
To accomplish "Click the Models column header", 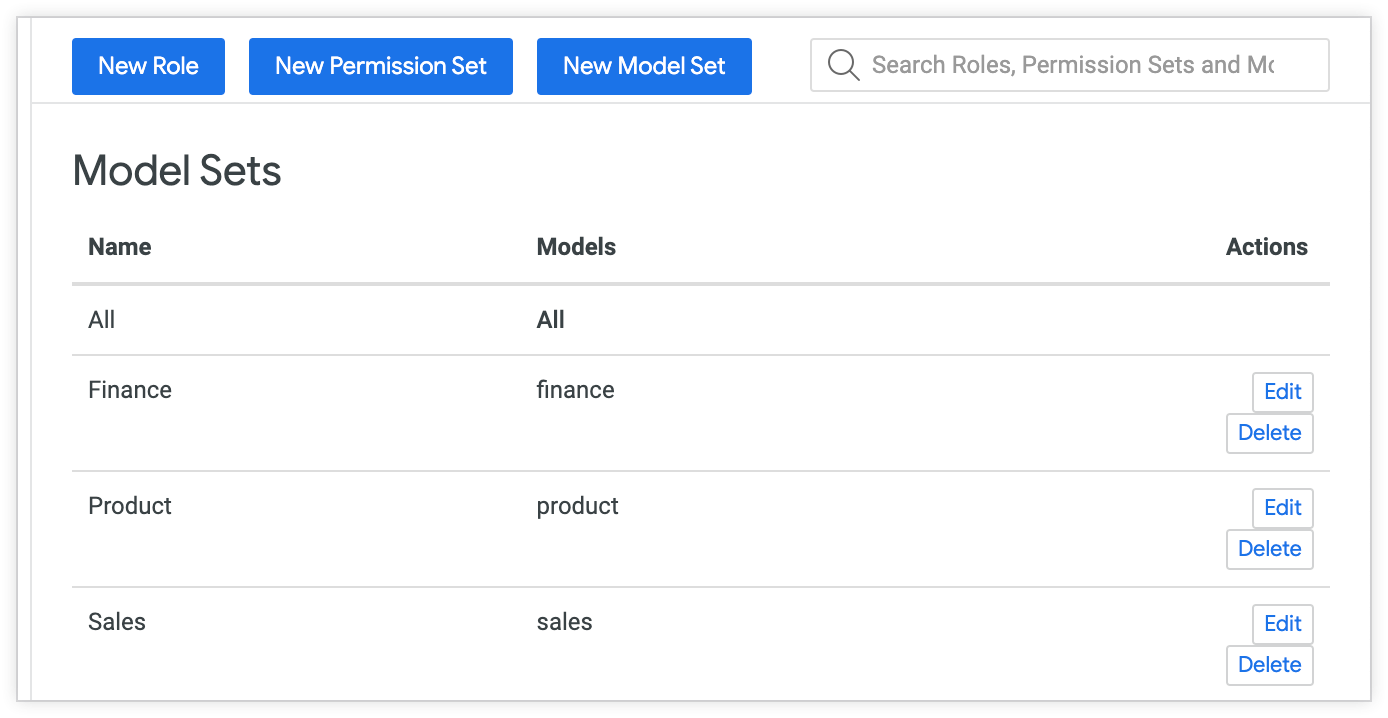I will (576, 246).
